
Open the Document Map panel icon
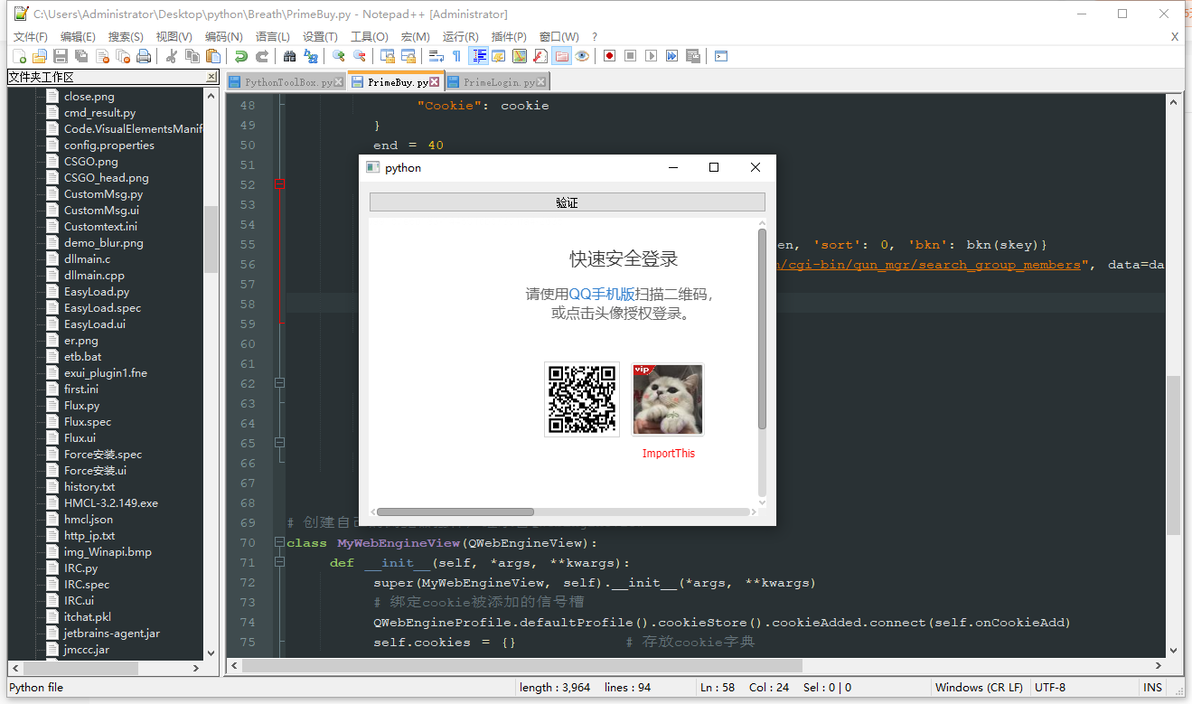coord(520,56)
